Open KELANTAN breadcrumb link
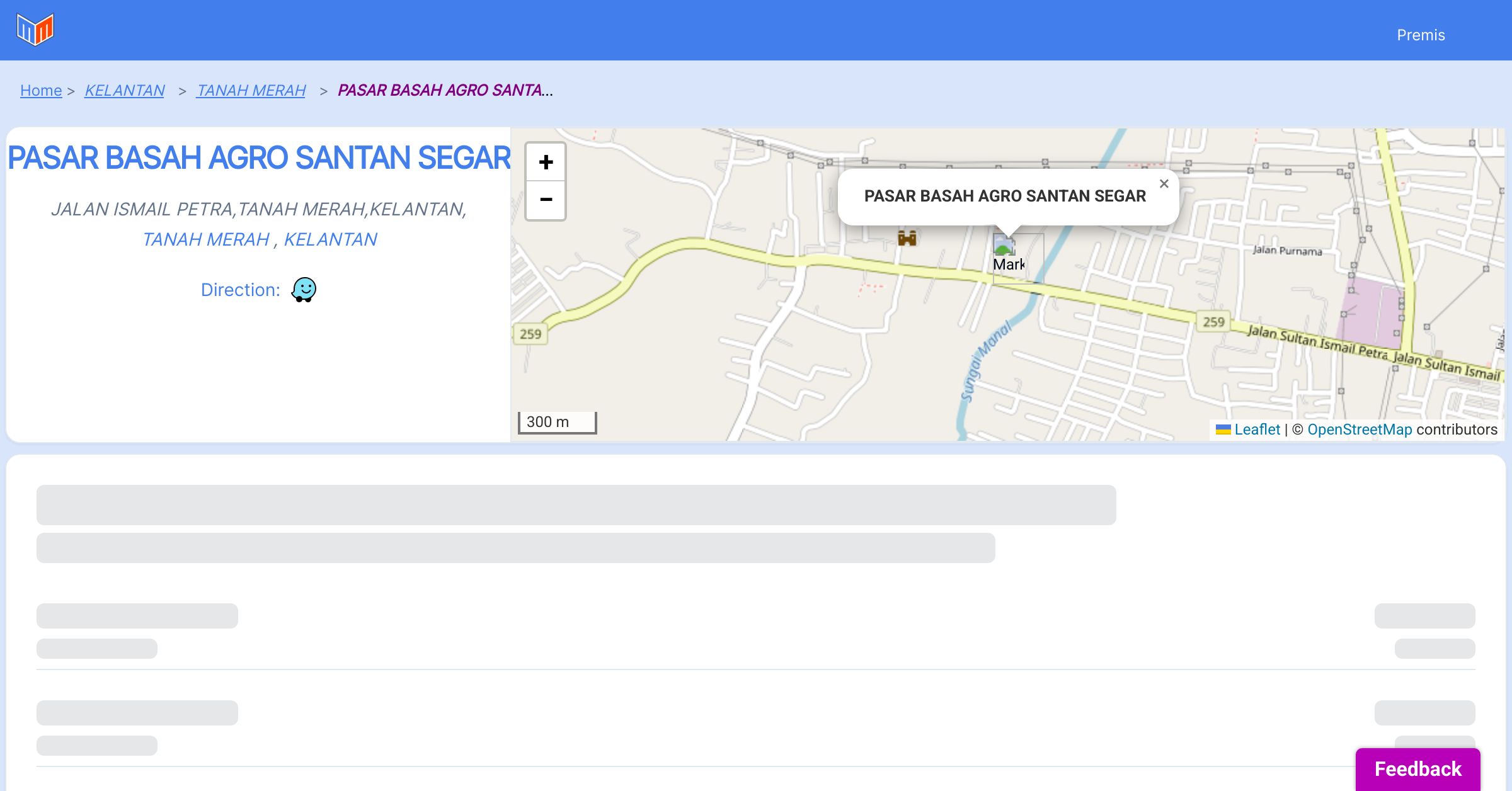This screenshot has width=1512, height=791. (x=125, y=91)
